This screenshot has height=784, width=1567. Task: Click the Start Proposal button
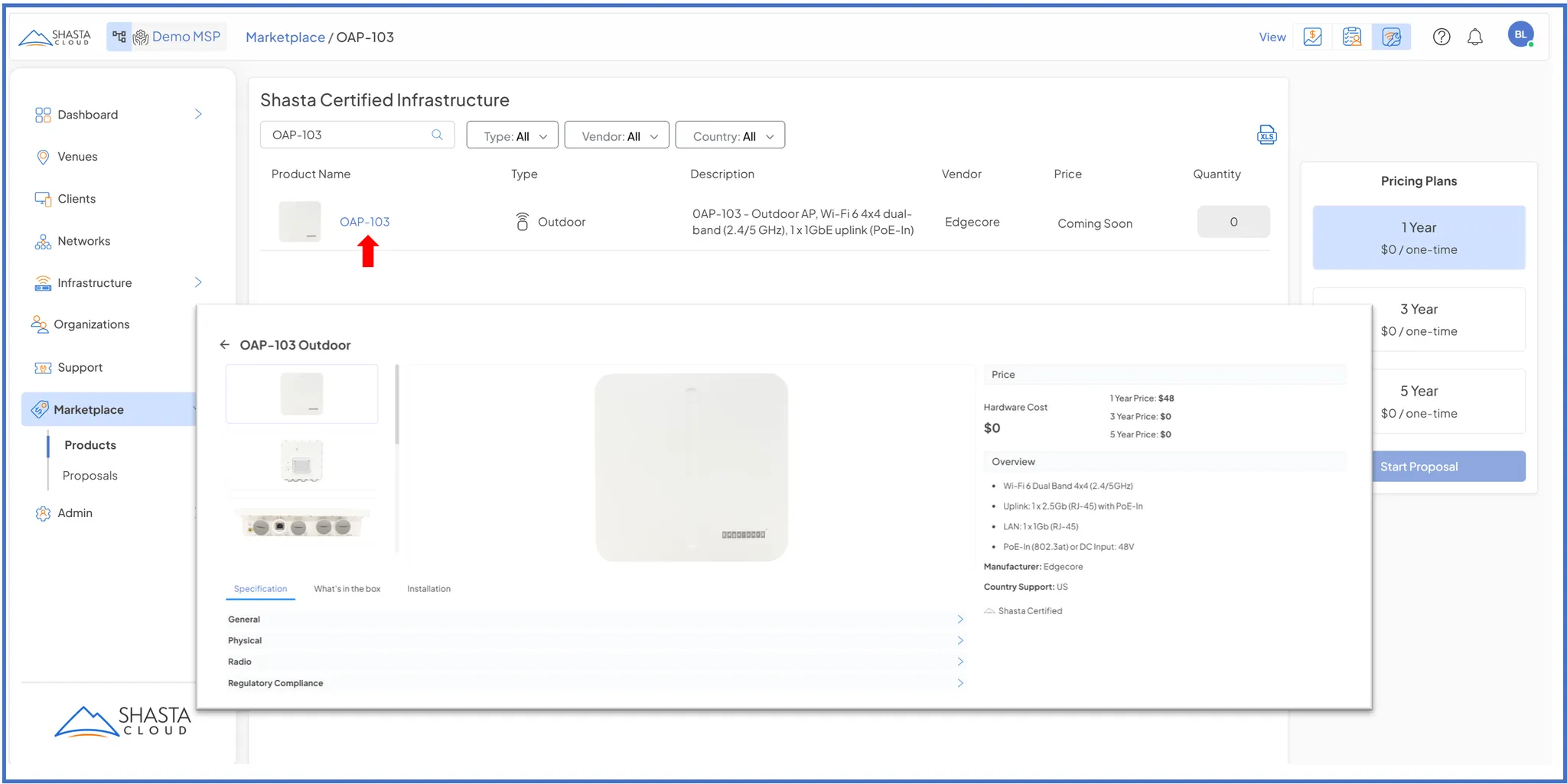click(1448, 467)
